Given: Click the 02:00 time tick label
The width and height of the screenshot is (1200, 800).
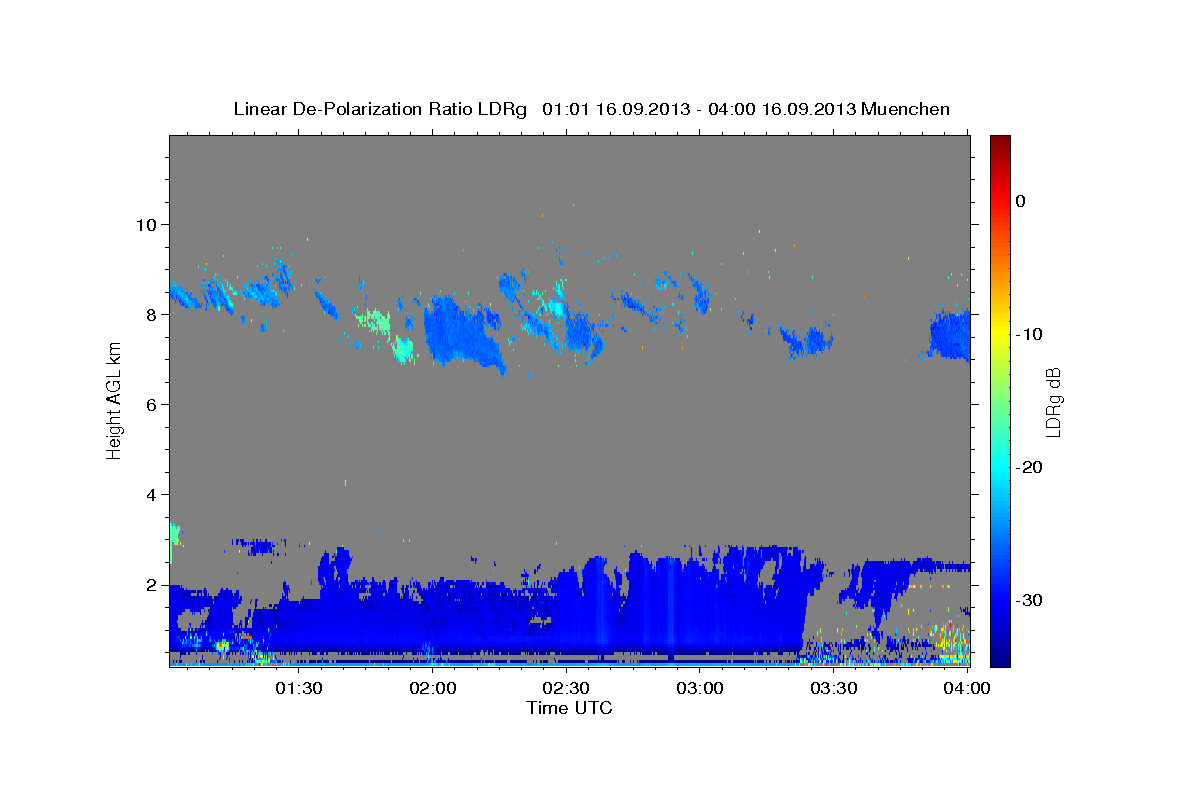Looking at the screenshot, I should [433, 689].
